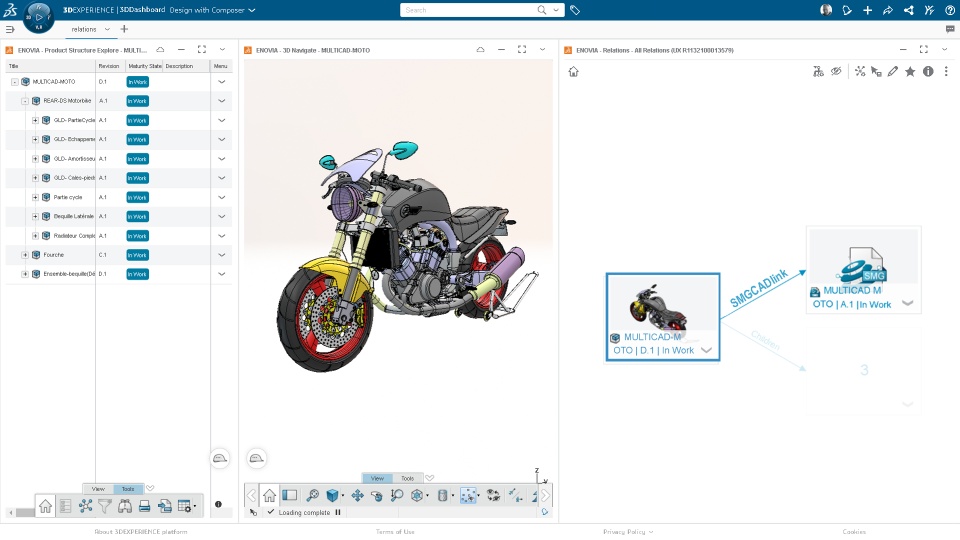Click In Work state of Radiateur row

coord(137,236)
